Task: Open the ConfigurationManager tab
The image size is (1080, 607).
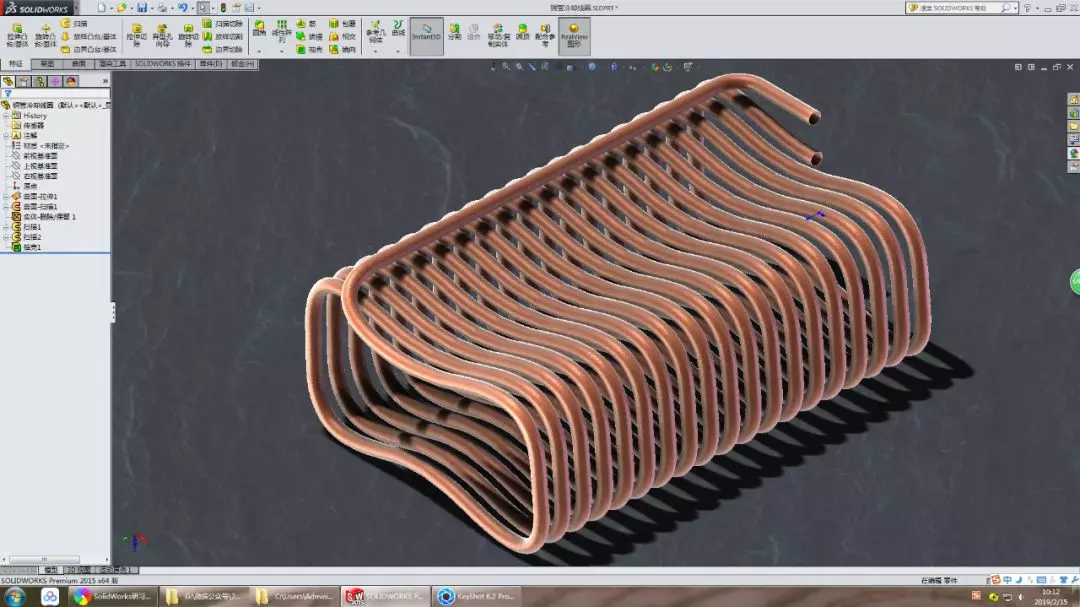Action: click(x=40, y=81)
